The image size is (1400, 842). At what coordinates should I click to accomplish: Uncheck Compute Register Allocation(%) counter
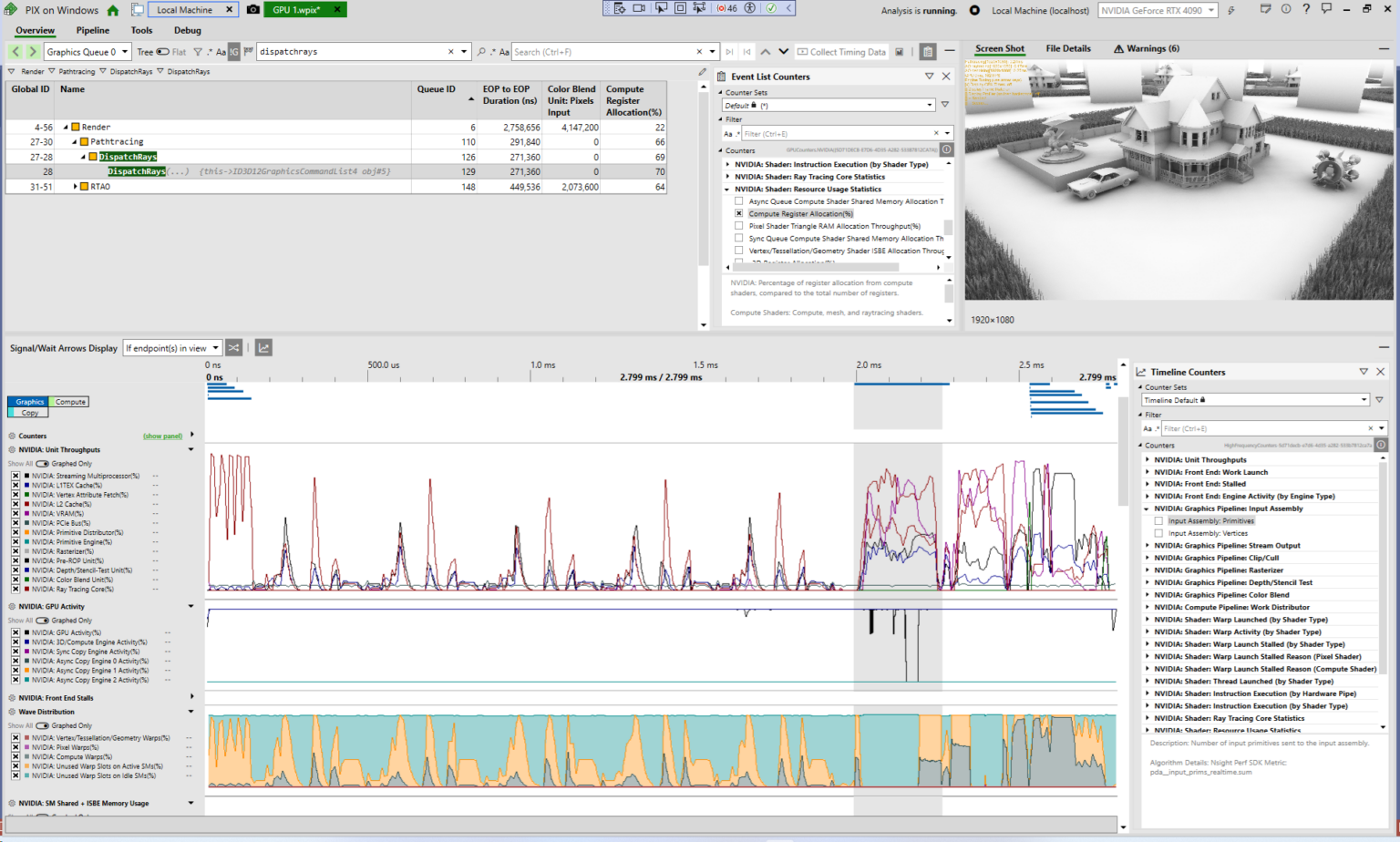(739, 214)
